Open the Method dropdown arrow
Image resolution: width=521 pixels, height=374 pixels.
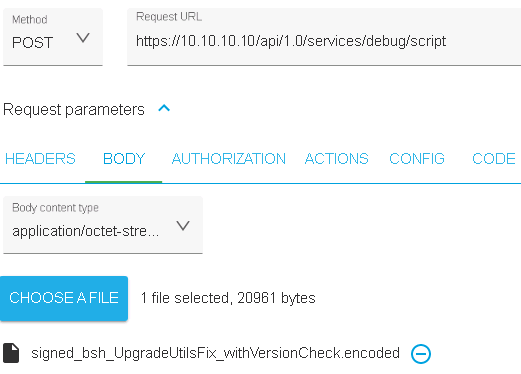click(x=83, y=38)
